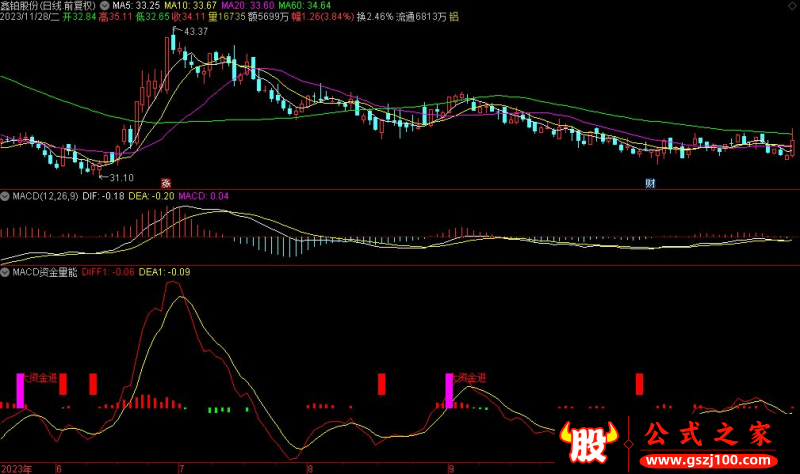
Task: Click the 2023年 label on time axis
Action: [18, 468]
